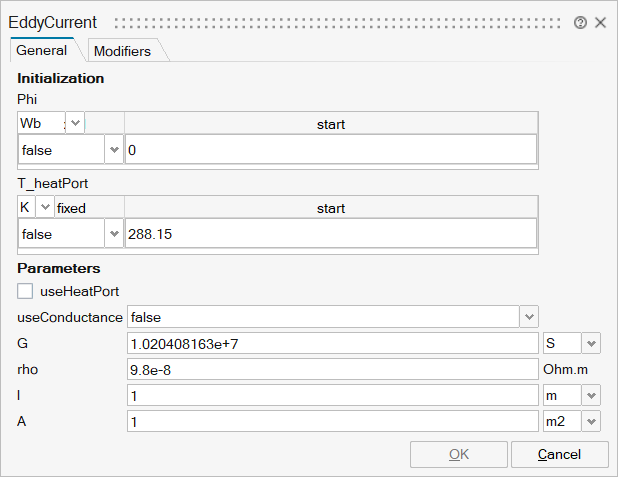
Task: Click the l length input field
Action: [x=332, y=395]
